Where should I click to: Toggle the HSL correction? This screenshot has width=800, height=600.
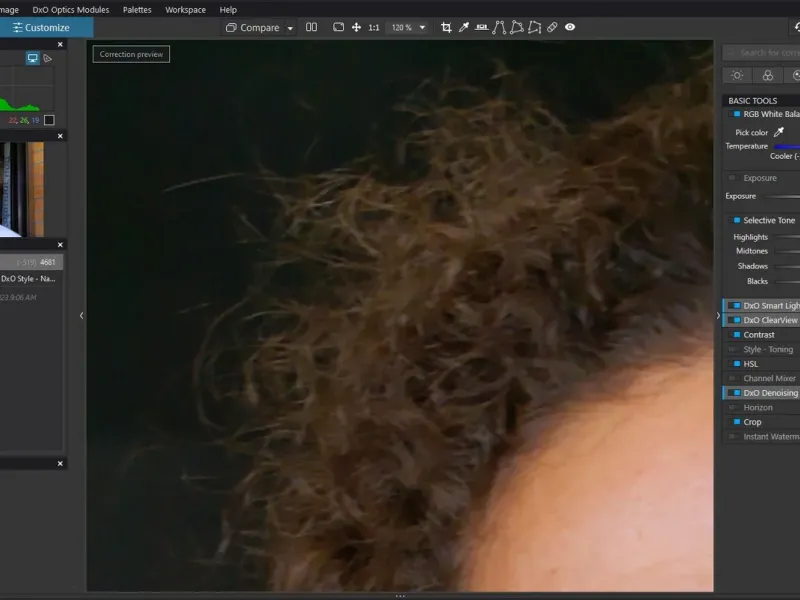pos(737,364)
